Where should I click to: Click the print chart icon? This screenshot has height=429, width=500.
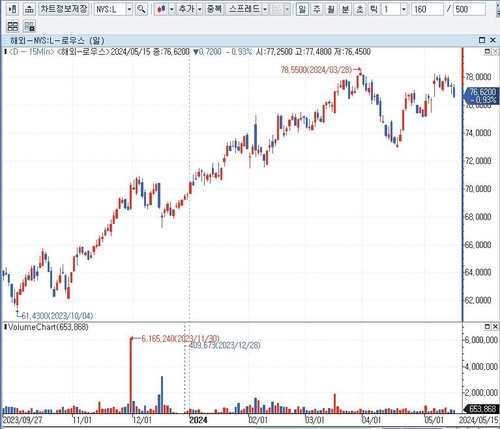29,9
